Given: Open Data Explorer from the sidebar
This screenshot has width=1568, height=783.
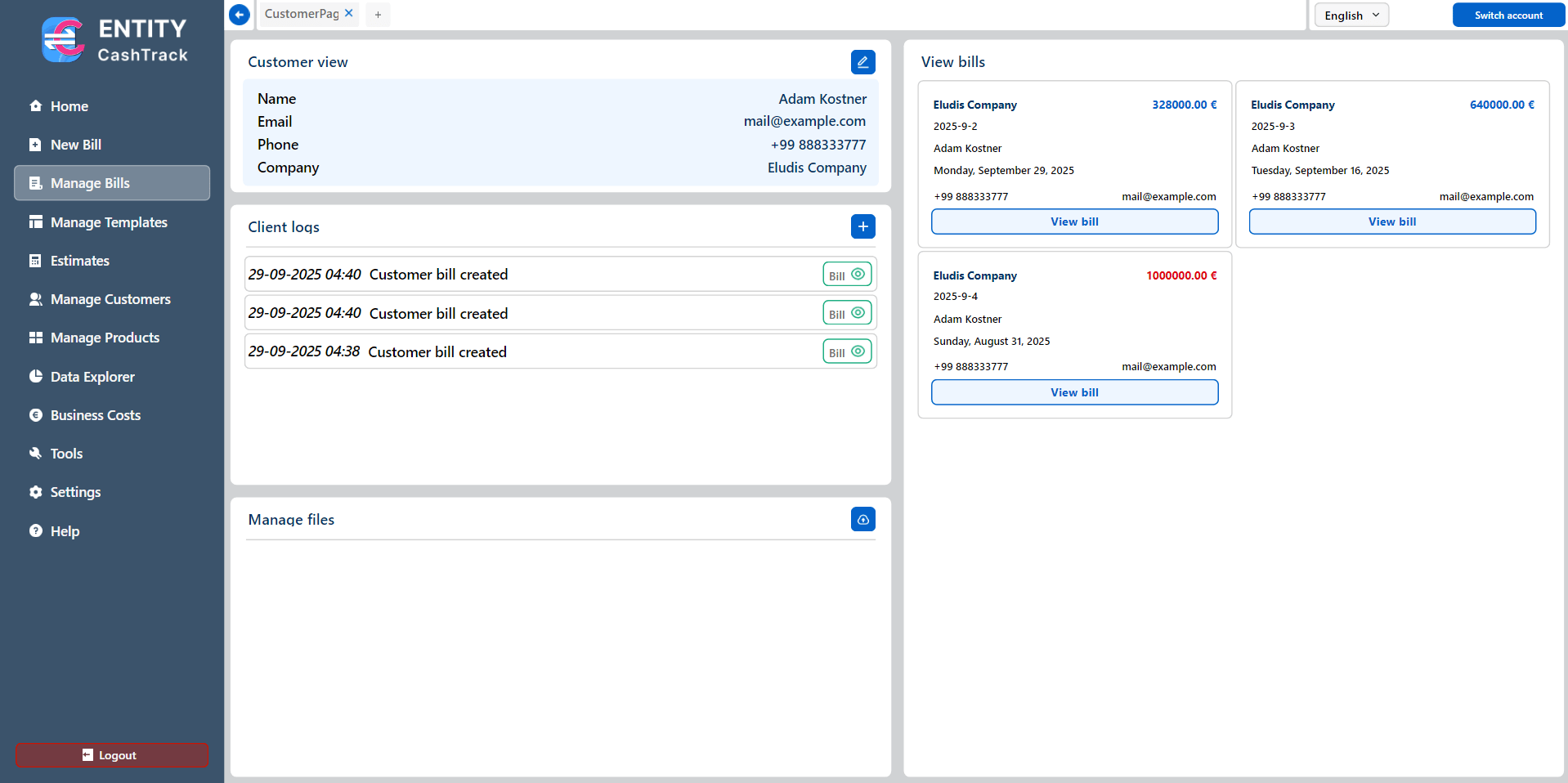Looking at the screenshot, I should click(x=92, y=377).
